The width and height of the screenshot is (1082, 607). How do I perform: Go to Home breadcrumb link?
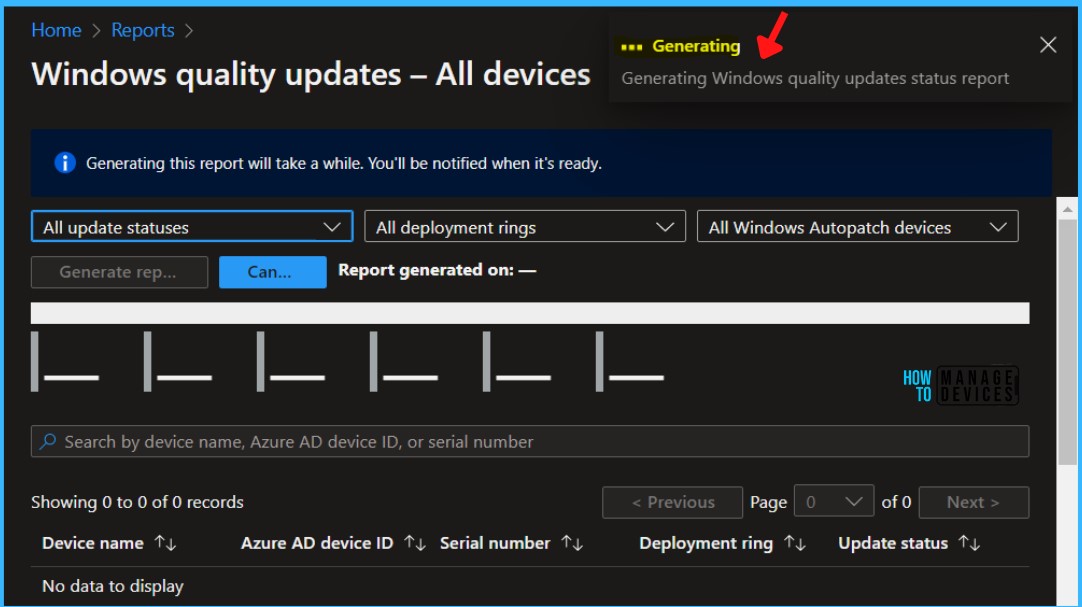point(56,30)
